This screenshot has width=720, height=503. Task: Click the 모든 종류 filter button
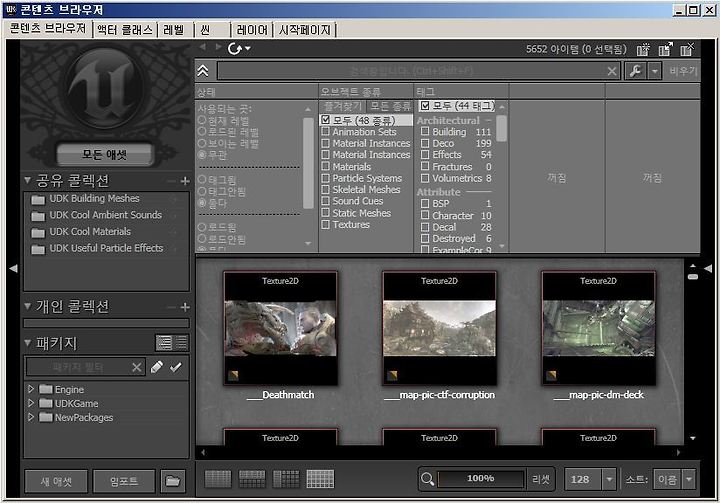(x=390, y=106)
